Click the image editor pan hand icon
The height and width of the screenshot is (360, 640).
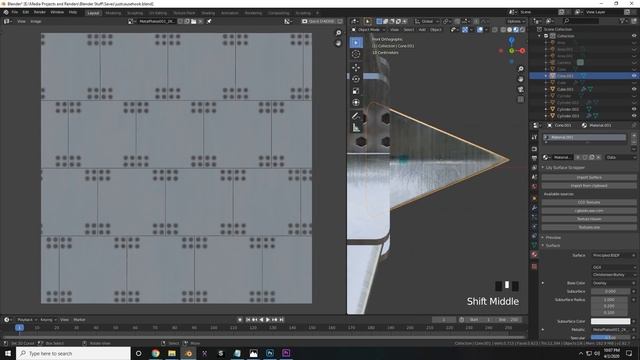point(338,43)
